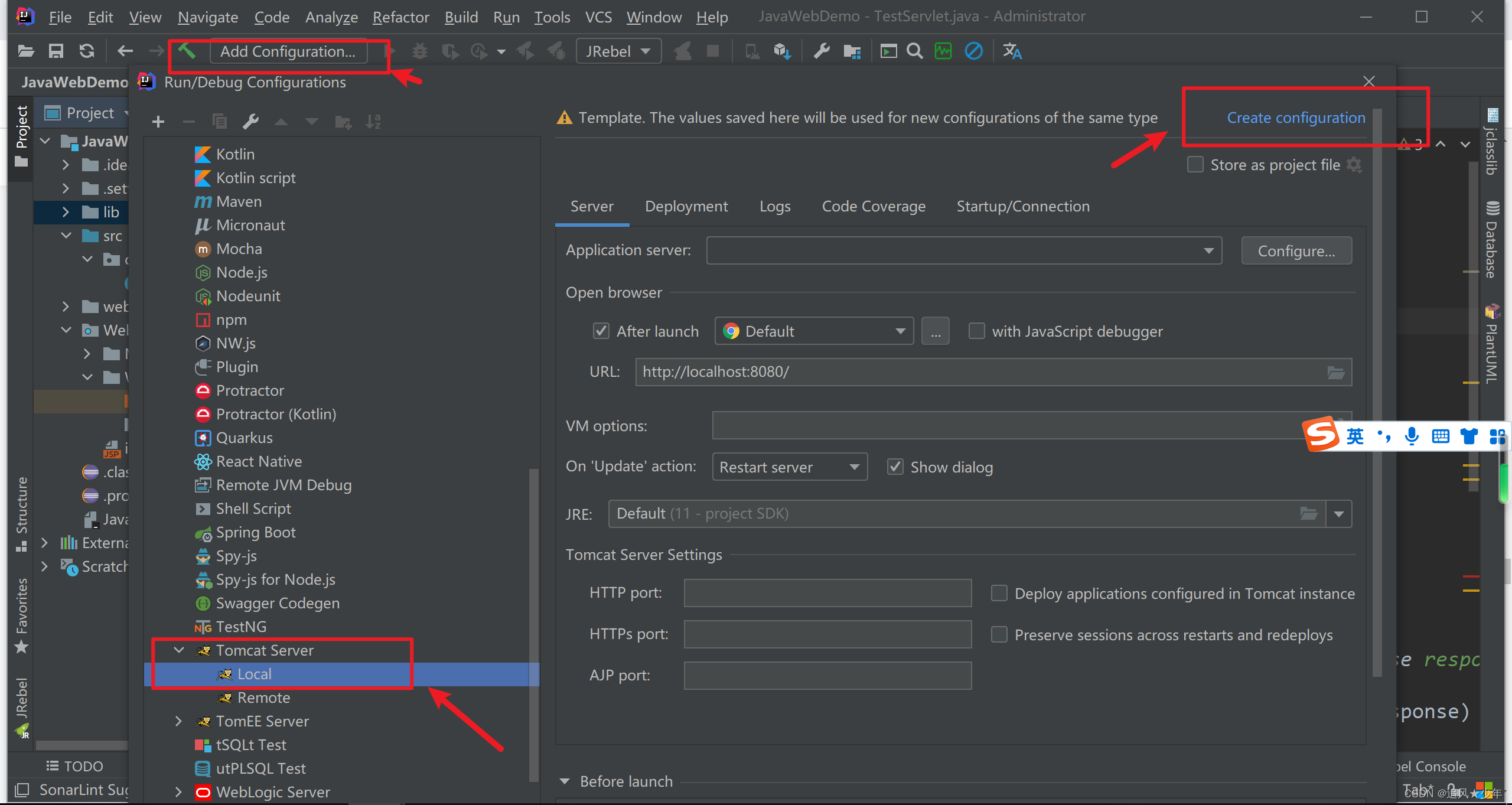Click Copy Configuration icon in dialog toolbar
This screenshot has height=805, width=1512.
click(x=220, y=122)
